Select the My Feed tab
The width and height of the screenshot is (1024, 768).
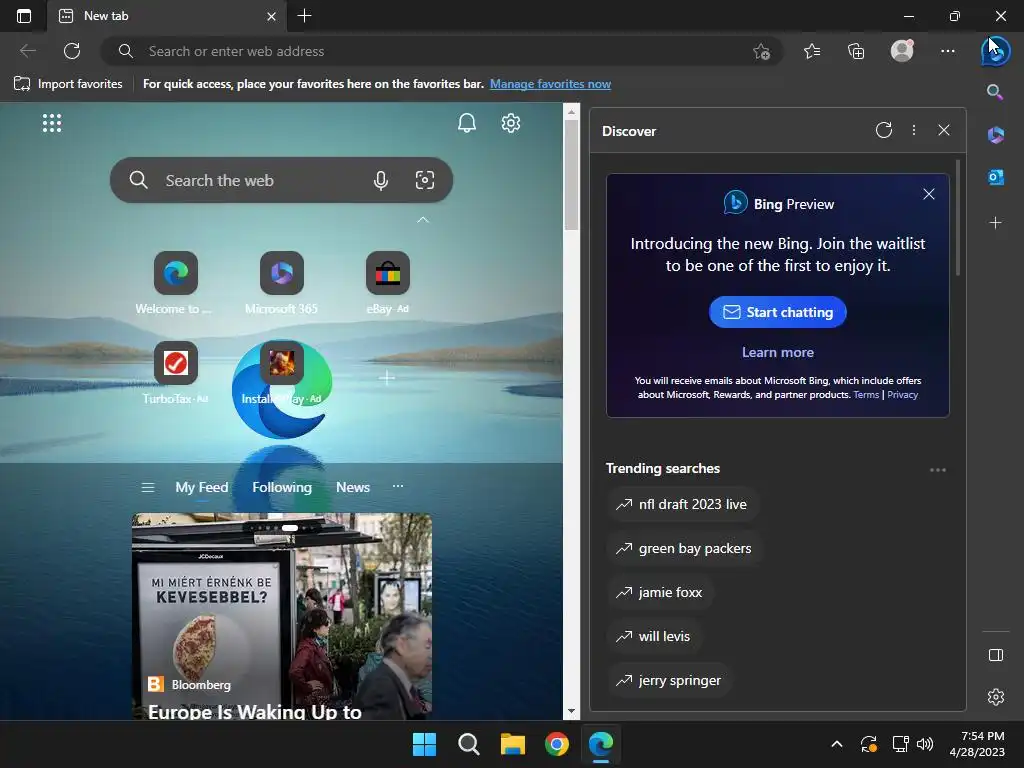point(202,487)
